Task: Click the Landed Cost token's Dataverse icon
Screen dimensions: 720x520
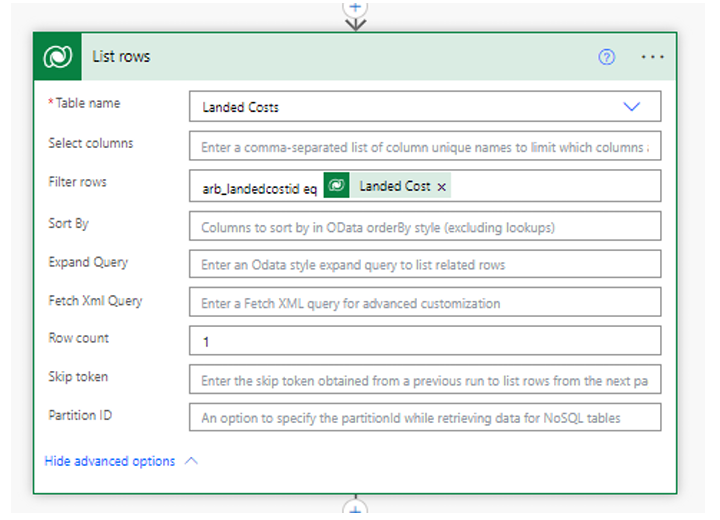Action: [337, 185]
